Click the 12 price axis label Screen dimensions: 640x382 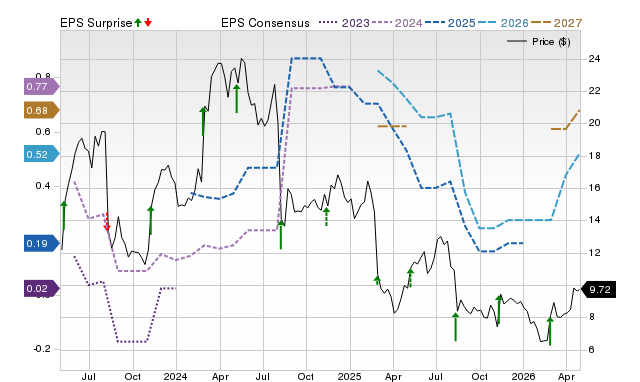point(594,253)
